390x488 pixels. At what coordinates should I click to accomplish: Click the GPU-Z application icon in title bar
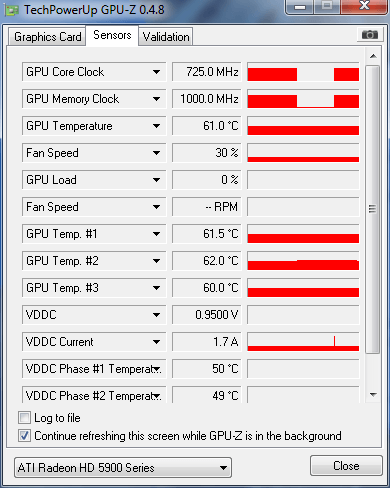12,10
